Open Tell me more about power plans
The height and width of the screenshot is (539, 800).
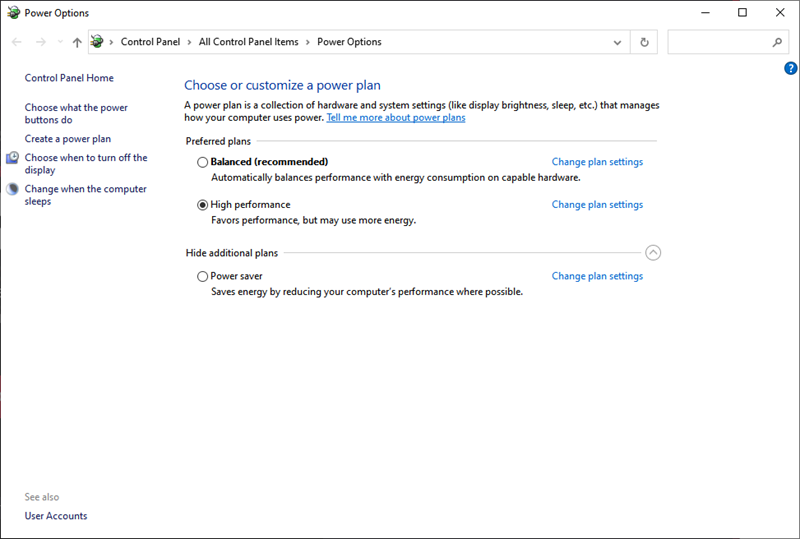(395, 118)
